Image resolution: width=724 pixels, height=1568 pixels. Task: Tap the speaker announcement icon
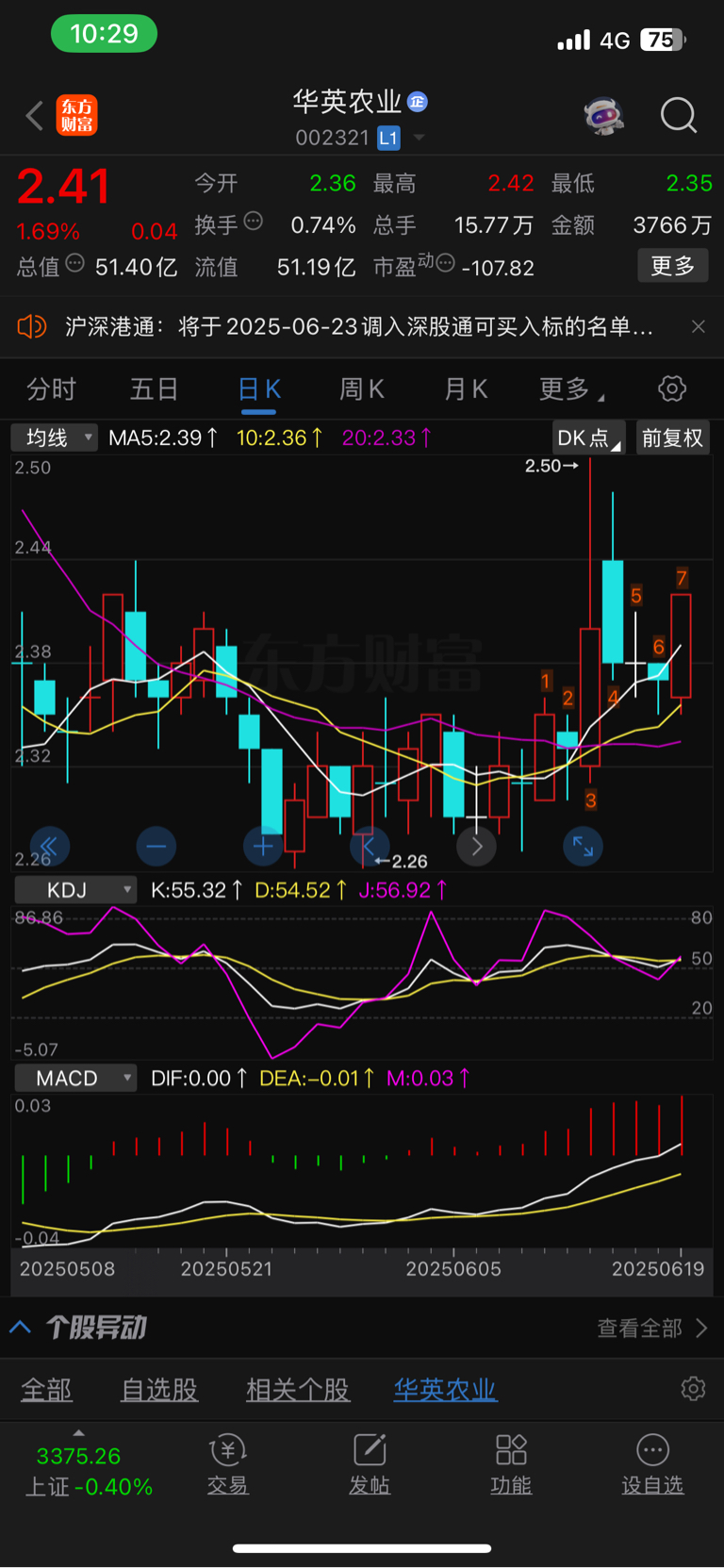pos(31,327)
